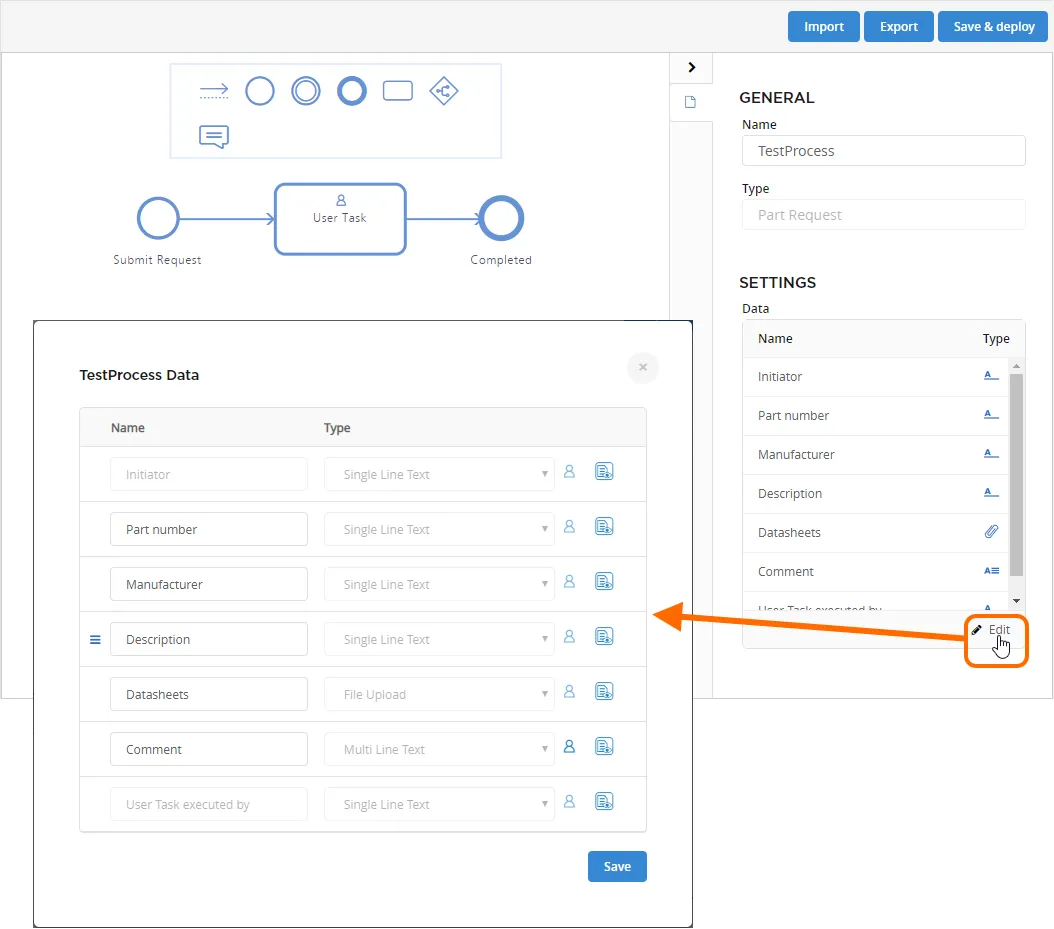This screenshot has height=929, width=1054.
Task: Select the intermediate event double-circle in palette
Action: [x=306, y=91]
